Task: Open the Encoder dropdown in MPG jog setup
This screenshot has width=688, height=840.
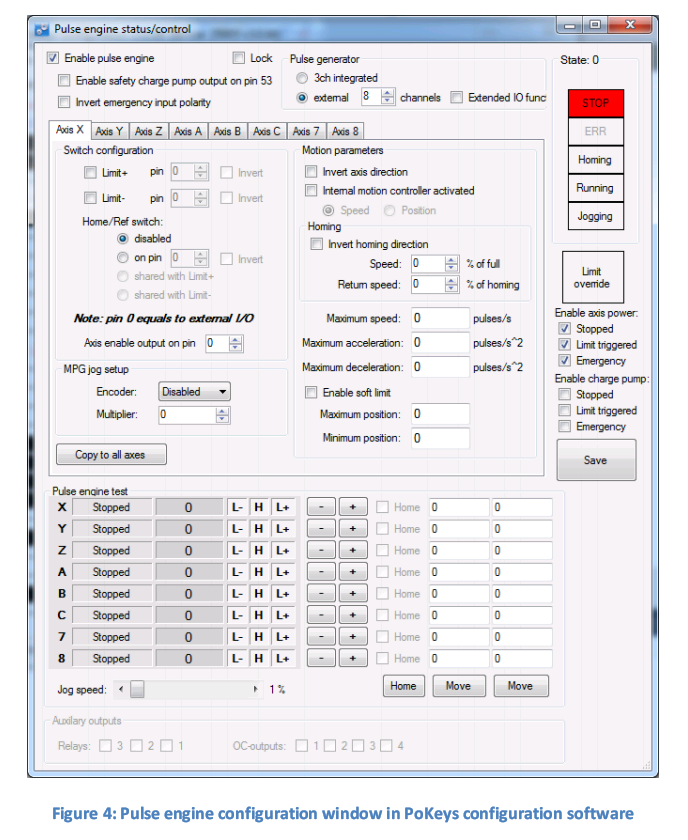Action: tap(194, 392)
